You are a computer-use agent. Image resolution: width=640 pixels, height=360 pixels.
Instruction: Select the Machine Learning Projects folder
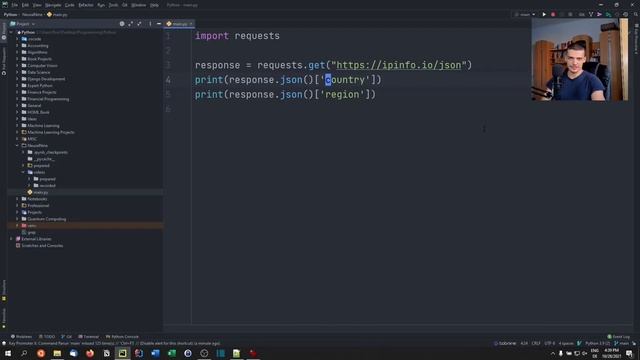click(x=51, y=132)
